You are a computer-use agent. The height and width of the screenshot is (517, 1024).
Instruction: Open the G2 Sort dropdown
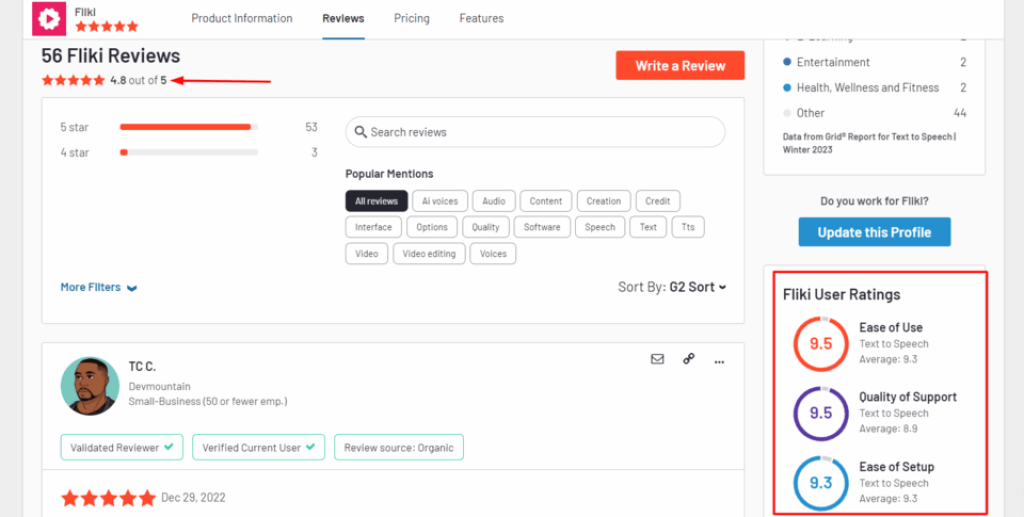tap(697, 287)
